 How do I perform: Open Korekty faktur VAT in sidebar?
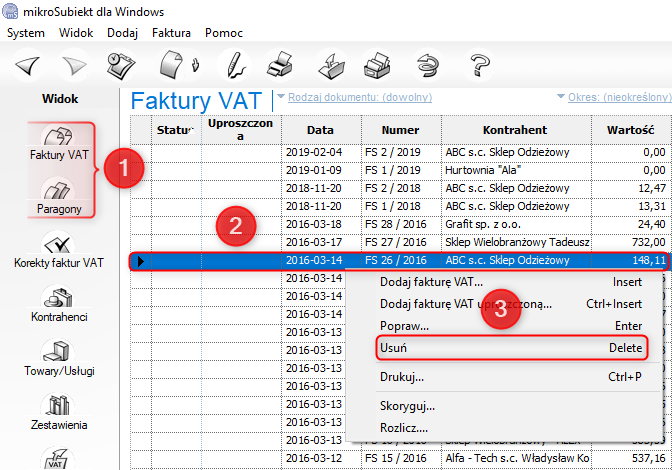point(59,250)
